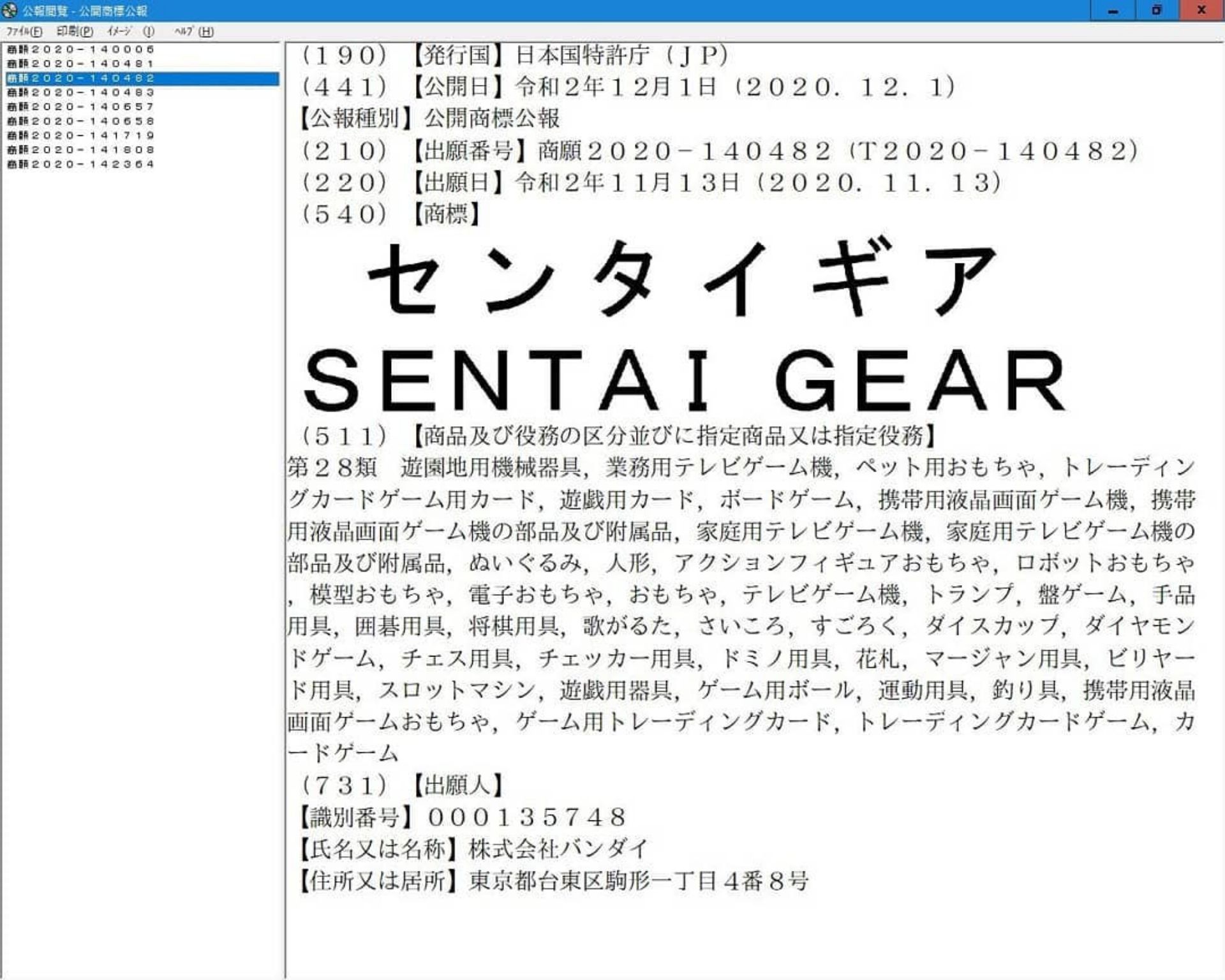Select list entry 商願2020-140658
1225x980 pixels.
click(80, 121)
